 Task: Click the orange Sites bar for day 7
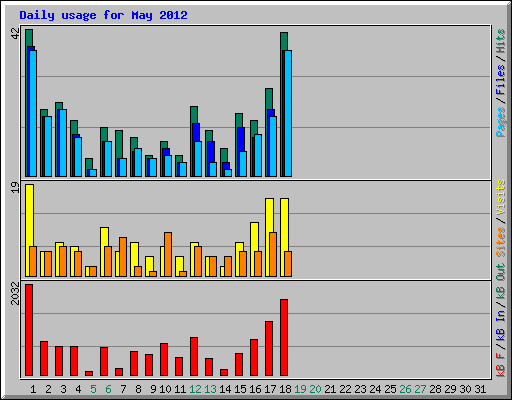tap(123, 257)
